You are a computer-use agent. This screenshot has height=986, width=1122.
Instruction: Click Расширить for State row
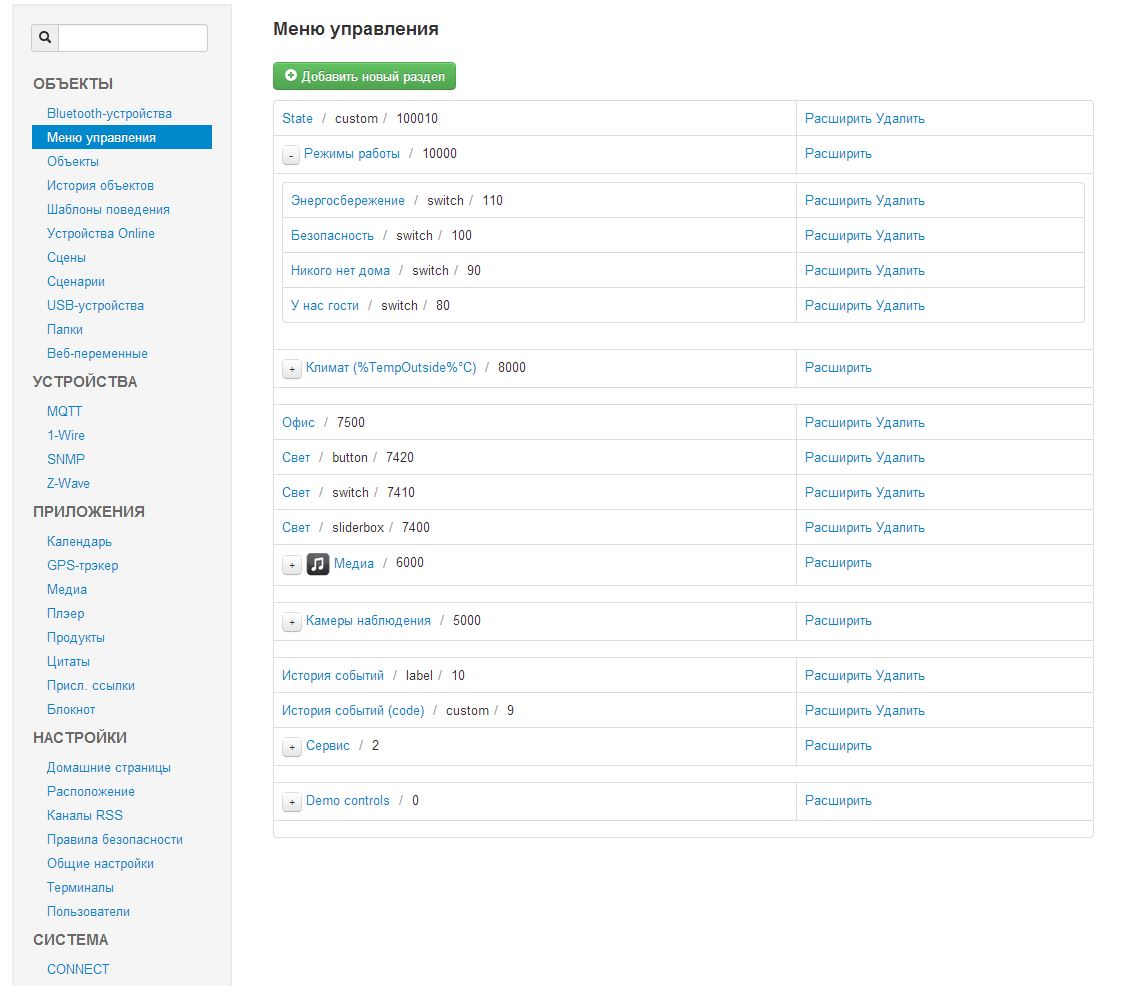(x=838, y=119)
